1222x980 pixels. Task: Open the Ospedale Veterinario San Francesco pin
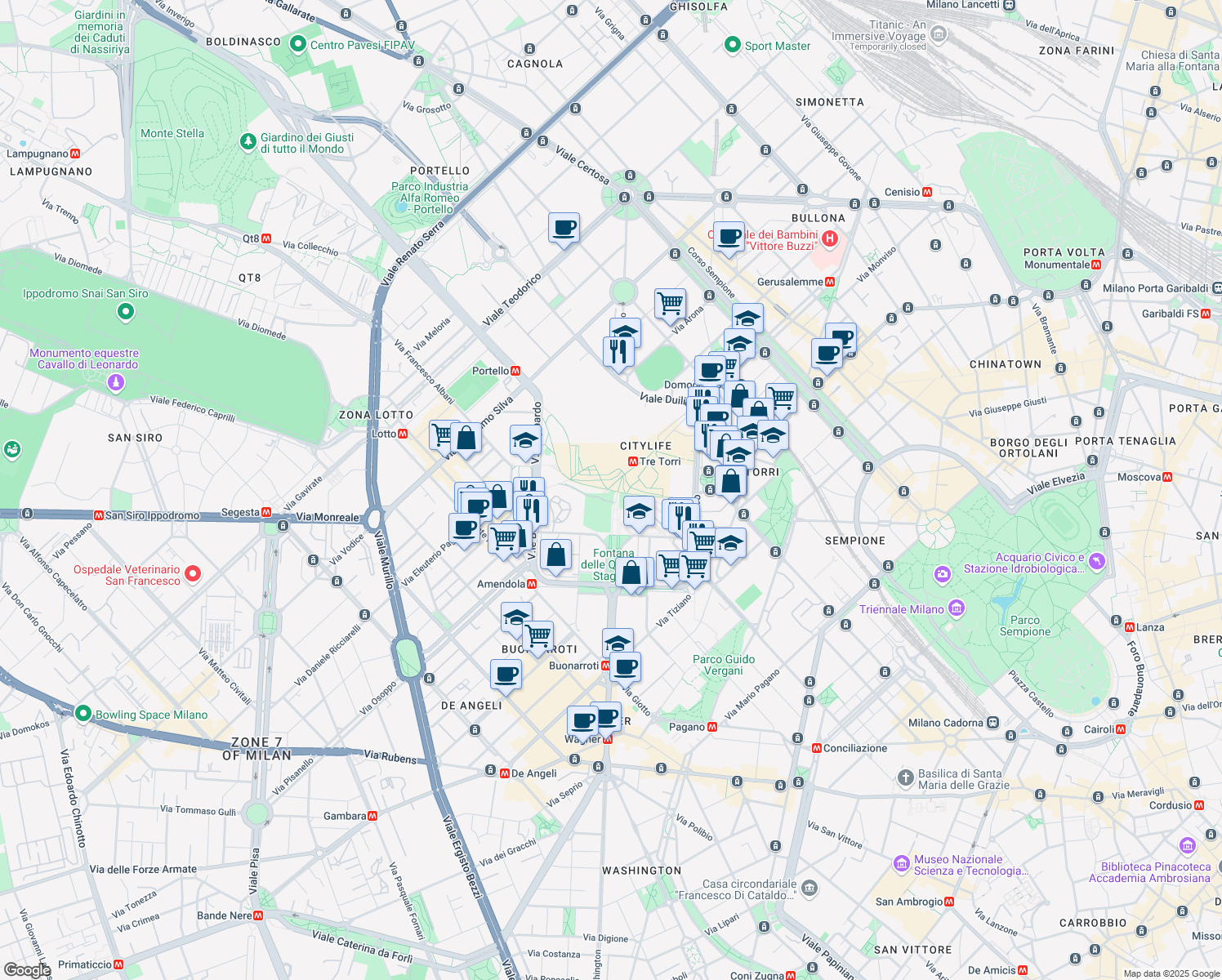tap(193, 574)
